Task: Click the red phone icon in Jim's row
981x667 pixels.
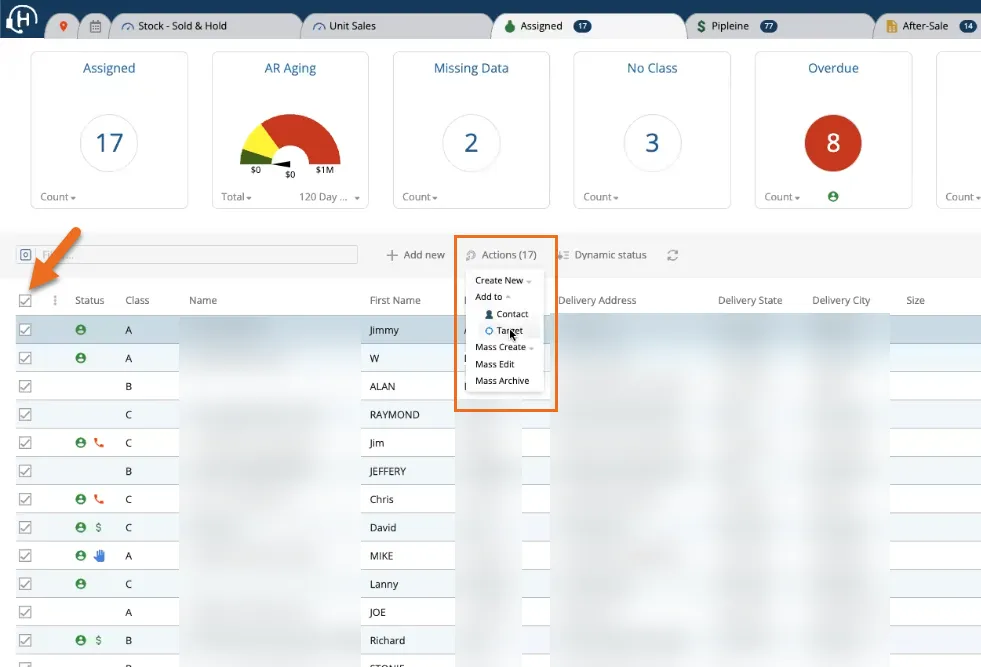Action: pyautogui.click(x=99, y=442)
